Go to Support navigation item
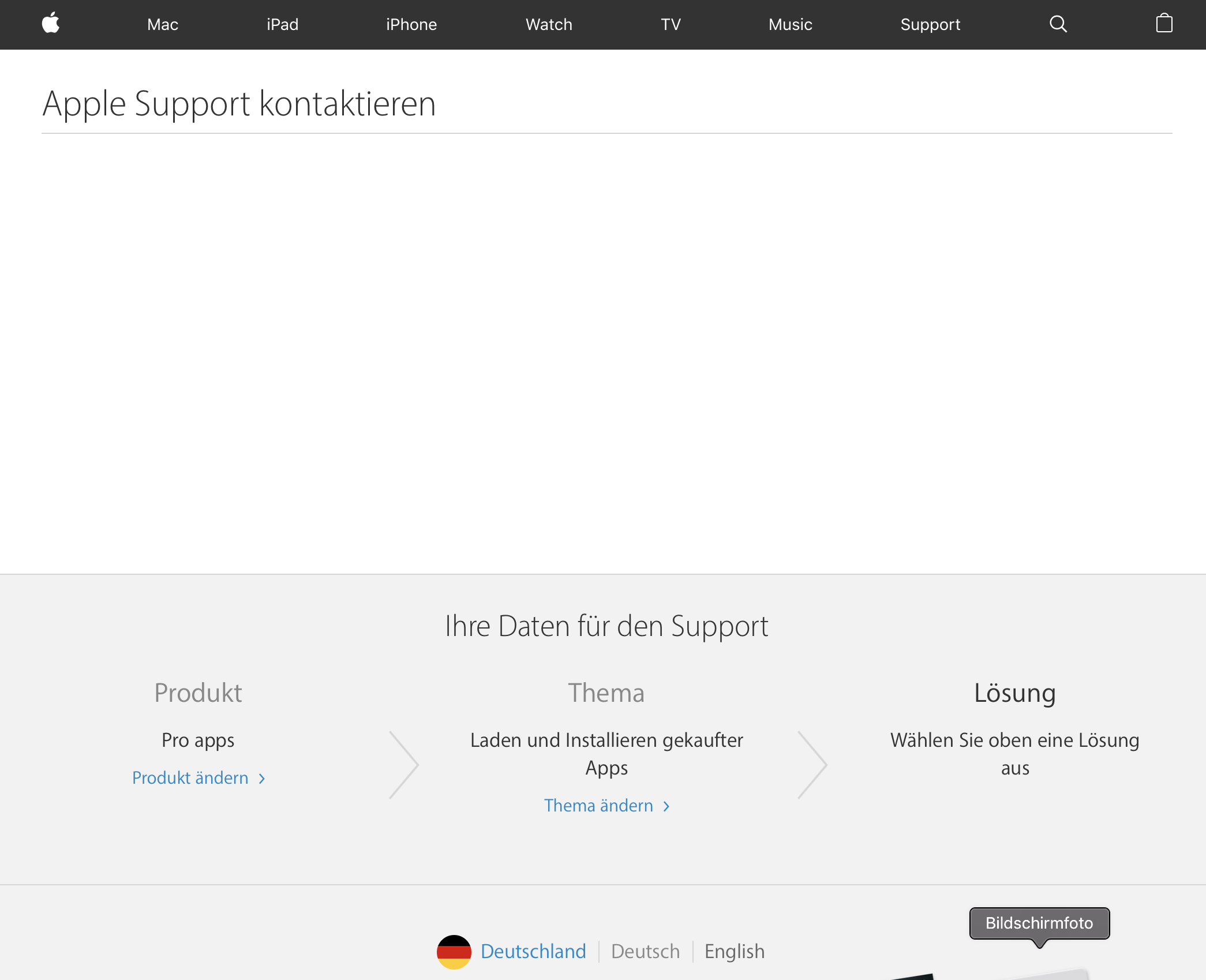 (930, 24)
